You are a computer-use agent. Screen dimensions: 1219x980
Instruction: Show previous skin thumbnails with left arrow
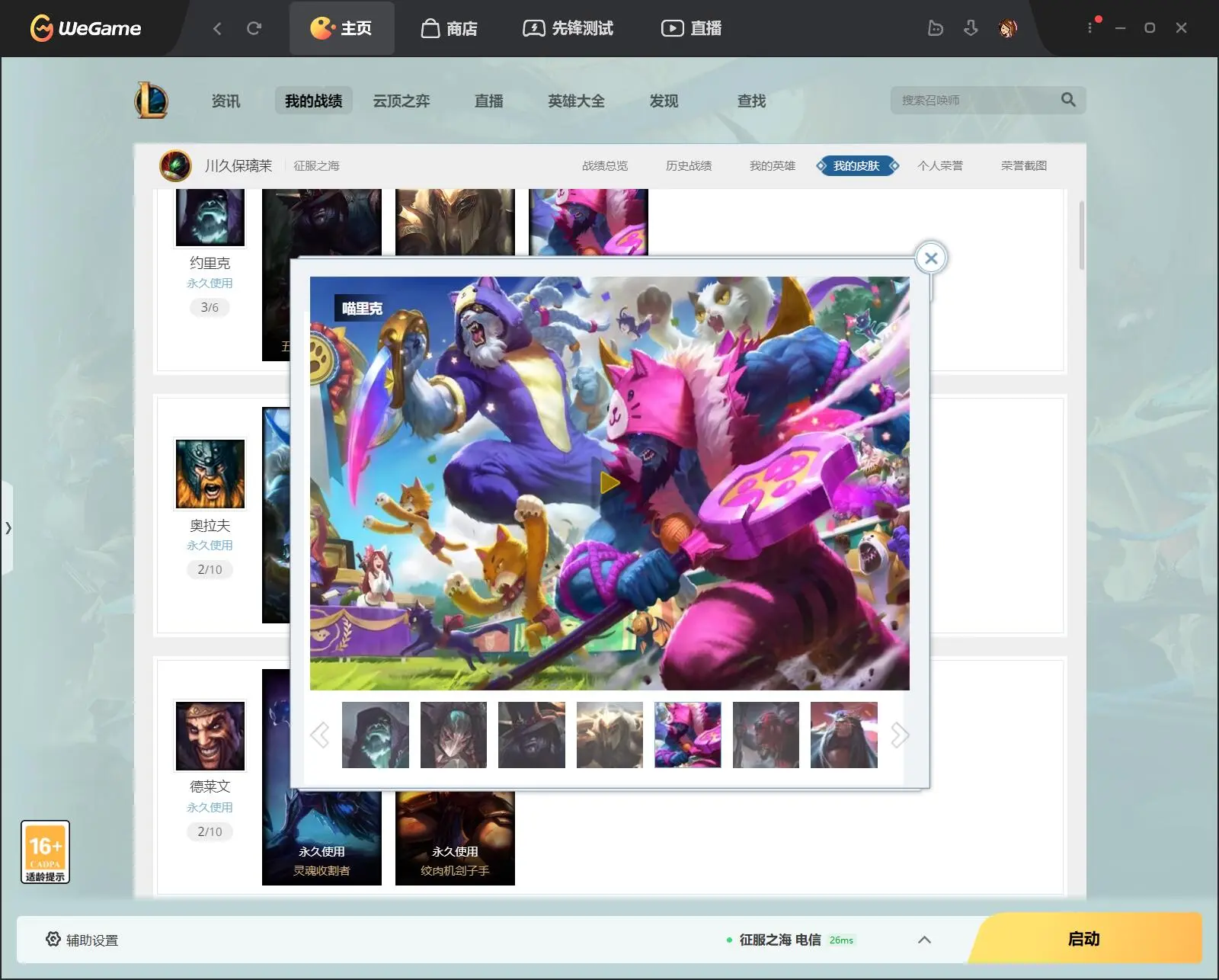[x=320, y=735]
